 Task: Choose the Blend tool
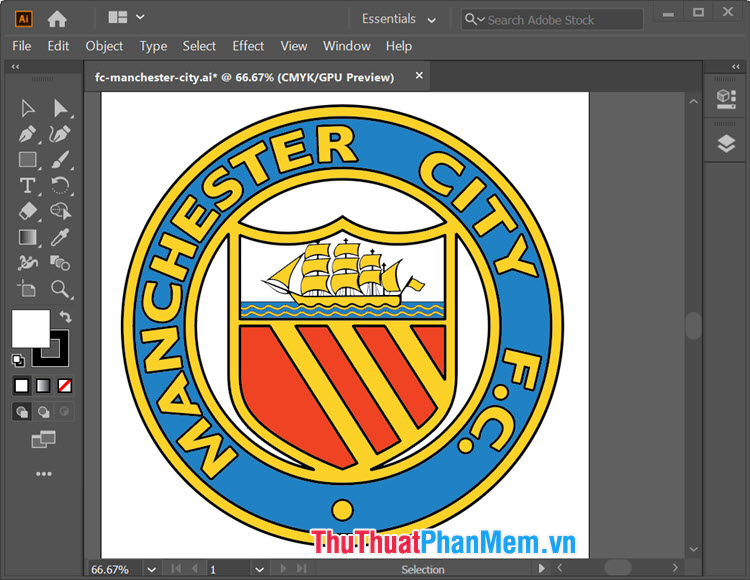[60, 263]
